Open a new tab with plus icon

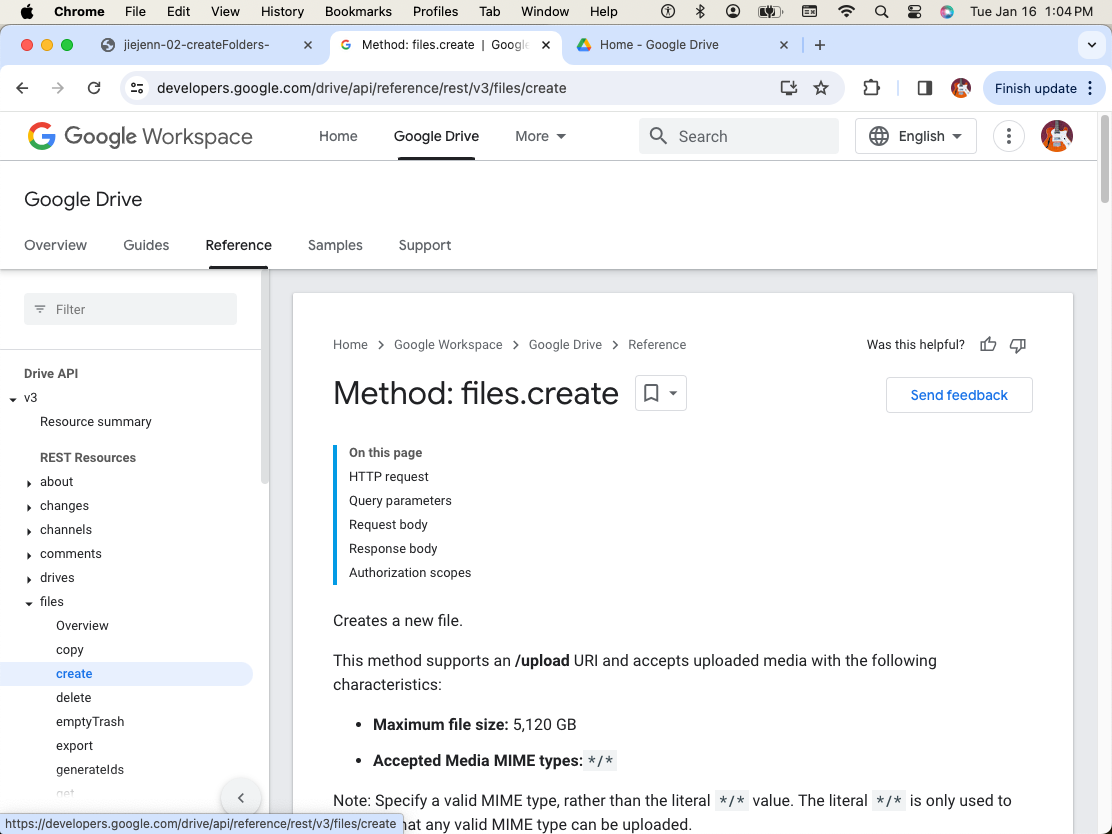pyautogui.click(x=820, y=45)
